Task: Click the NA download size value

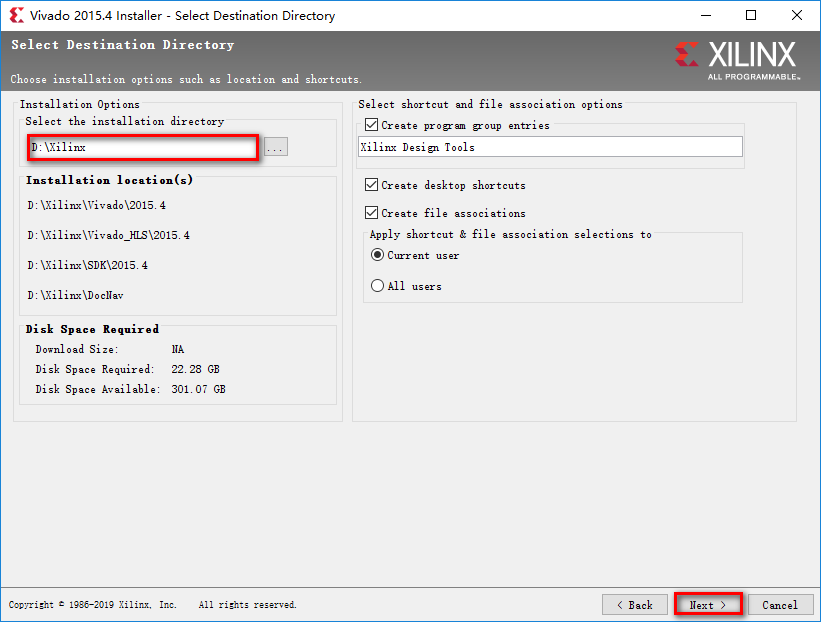Action: [177, 349]
